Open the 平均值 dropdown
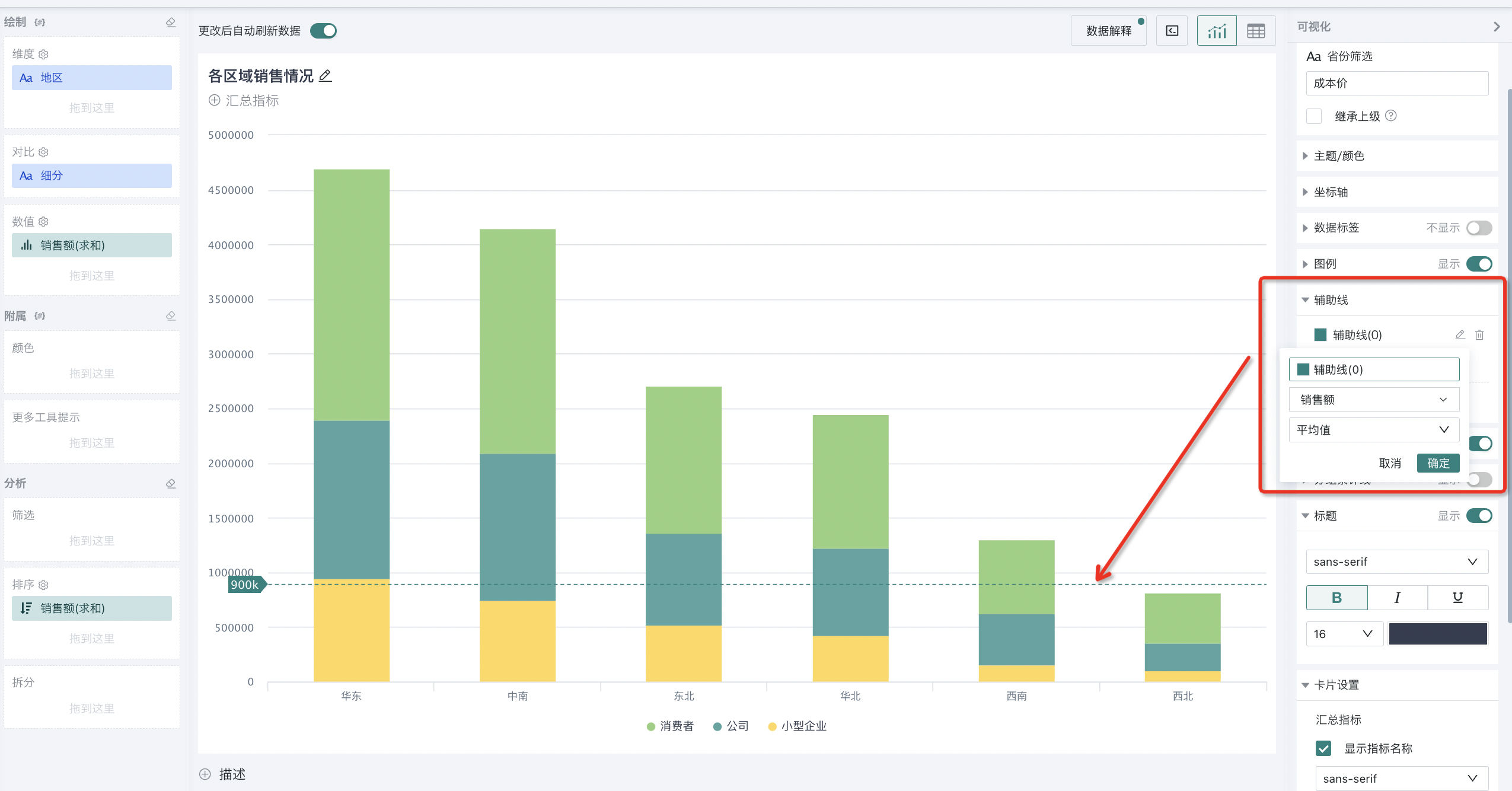This screenshot has width=1512, height=791. (x=1373, y=430)
